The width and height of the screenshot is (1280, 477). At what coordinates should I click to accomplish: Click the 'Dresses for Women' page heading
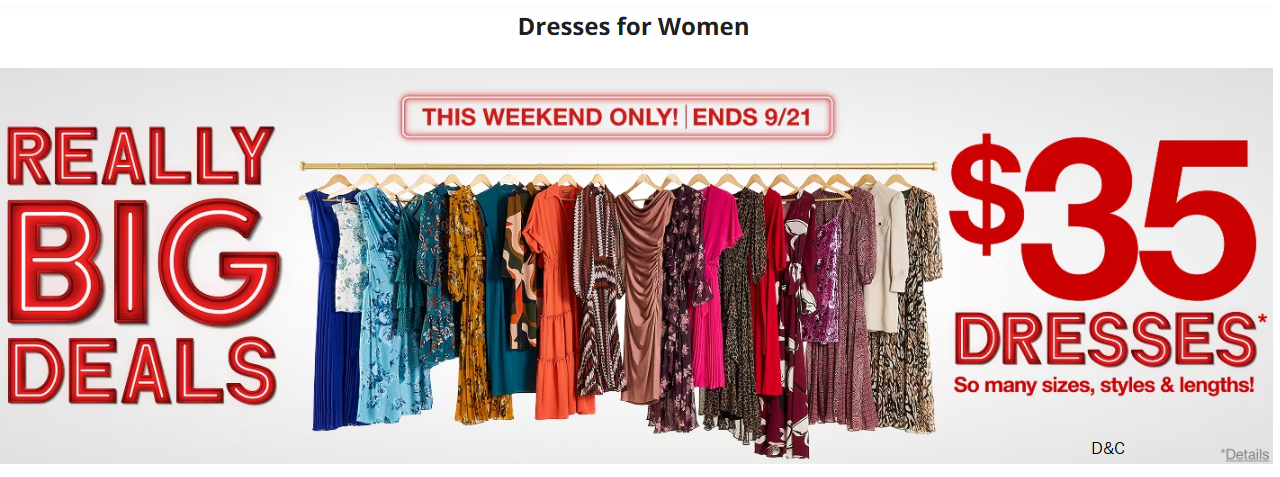click(633, 27)
